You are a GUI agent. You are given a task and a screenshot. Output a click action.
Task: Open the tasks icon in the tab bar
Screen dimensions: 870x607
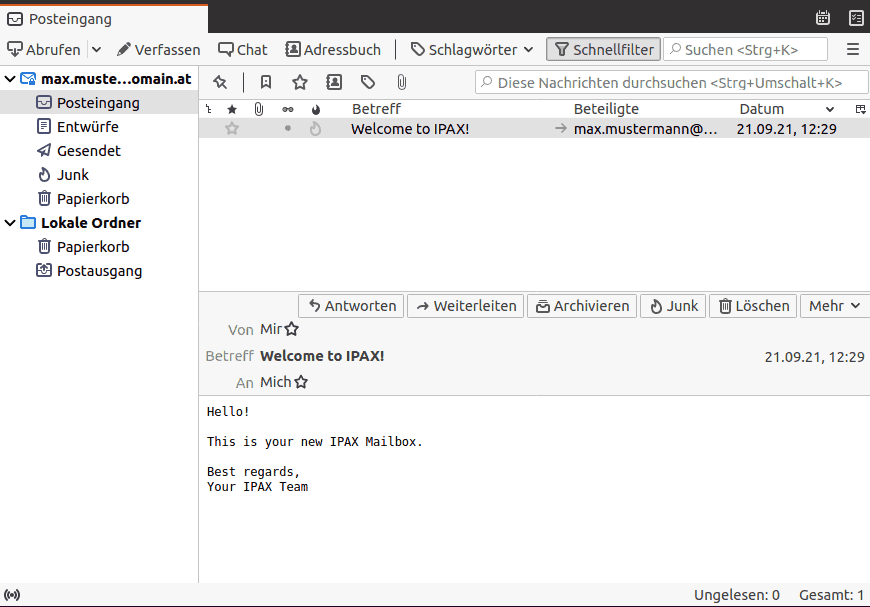(856, 17)
